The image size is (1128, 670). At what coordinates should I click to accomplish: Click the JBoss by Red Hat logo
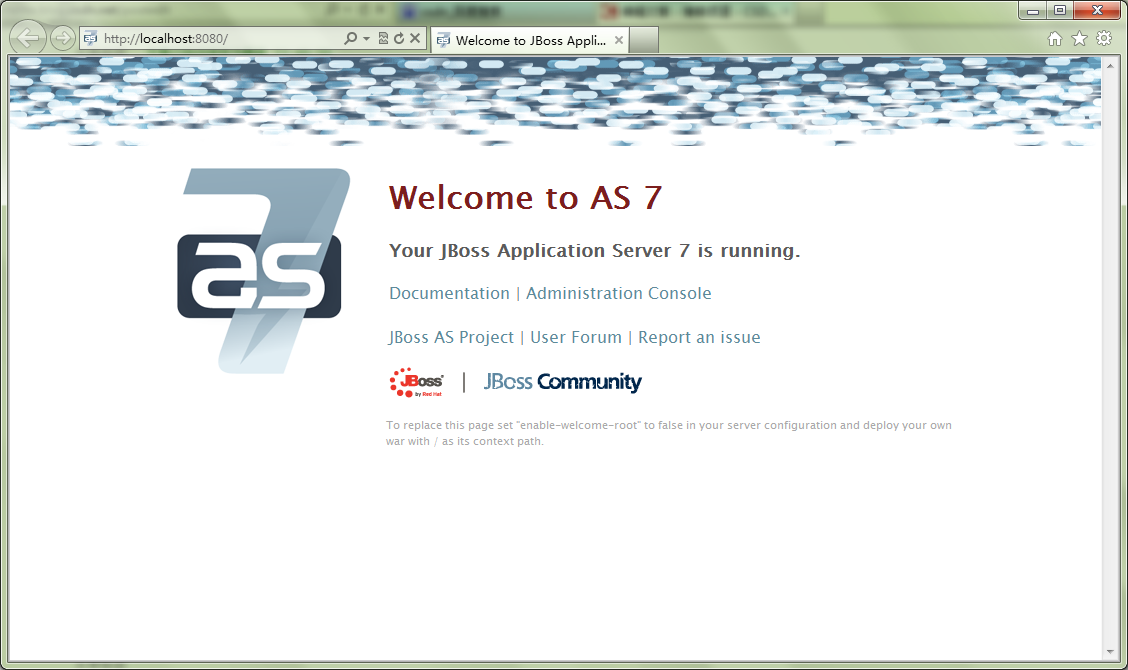pyautogui.click(x=417, y=382)
